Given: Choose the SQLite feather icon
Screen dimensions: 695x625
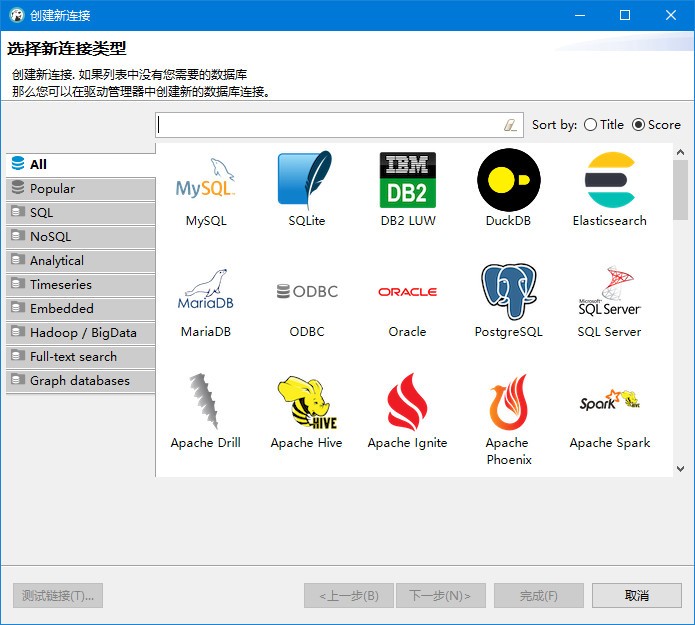Looking at the screenshot, I should tap(305, 180).
